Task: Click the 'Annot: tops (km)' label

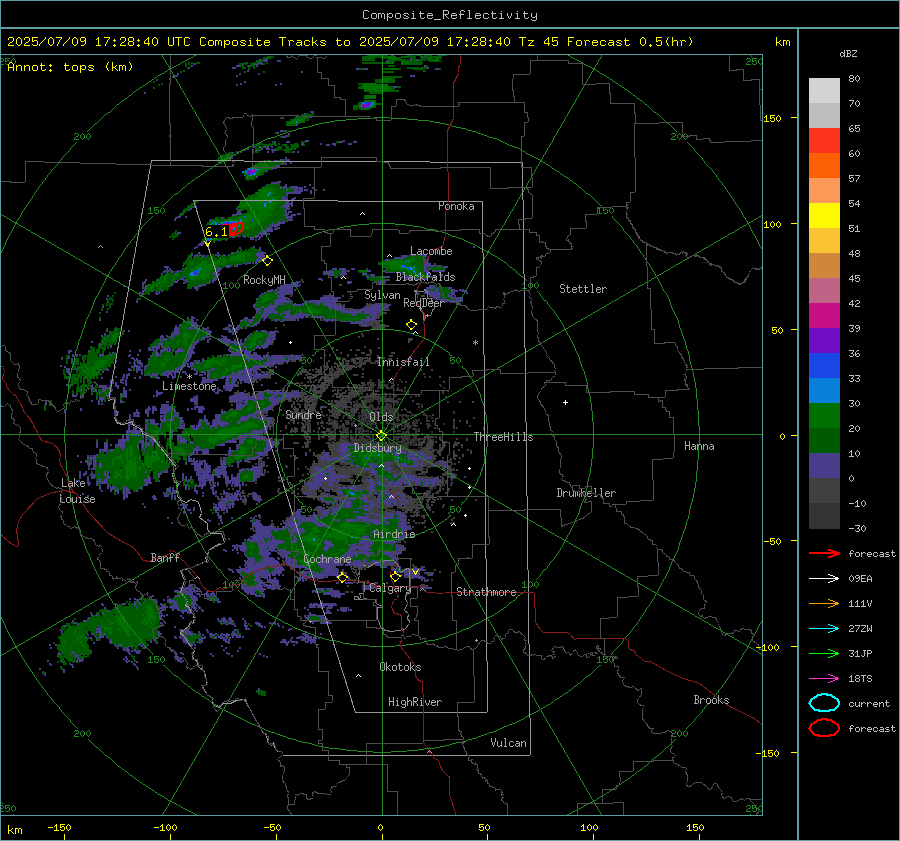Action: click(71, 67)
